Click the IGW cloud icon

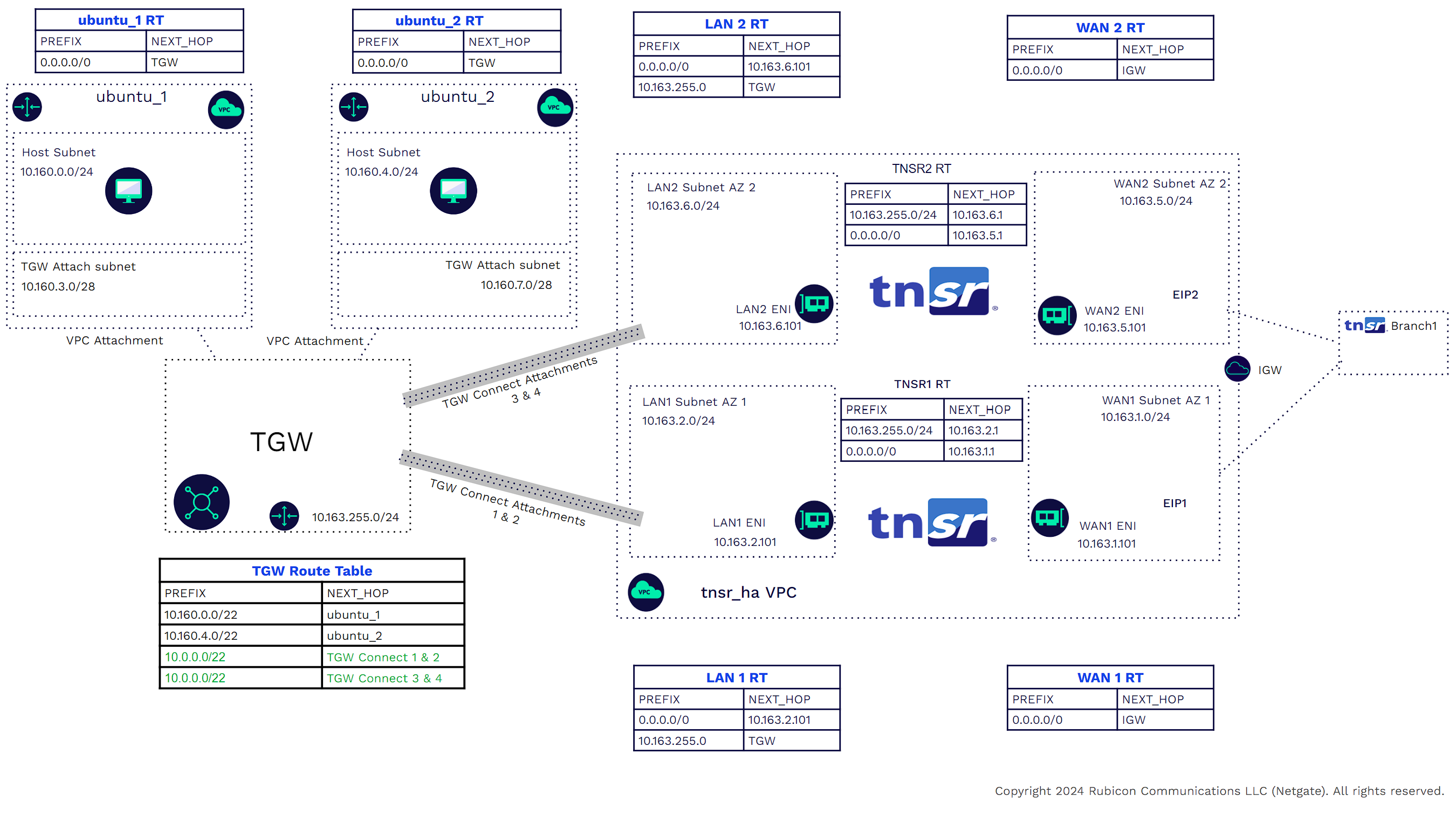pos(1237,369)
